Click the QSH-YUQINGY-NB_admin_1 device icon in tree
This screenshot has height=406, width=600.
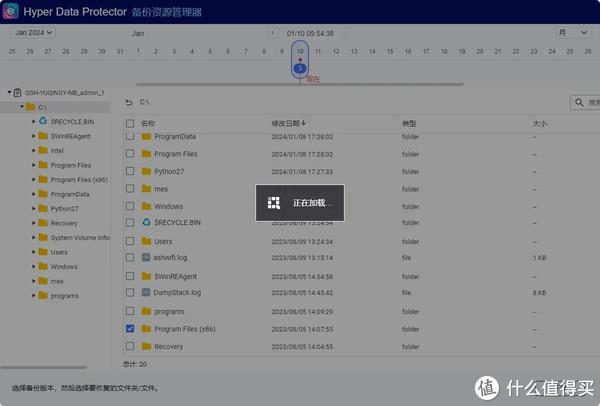tap(17, 93)
